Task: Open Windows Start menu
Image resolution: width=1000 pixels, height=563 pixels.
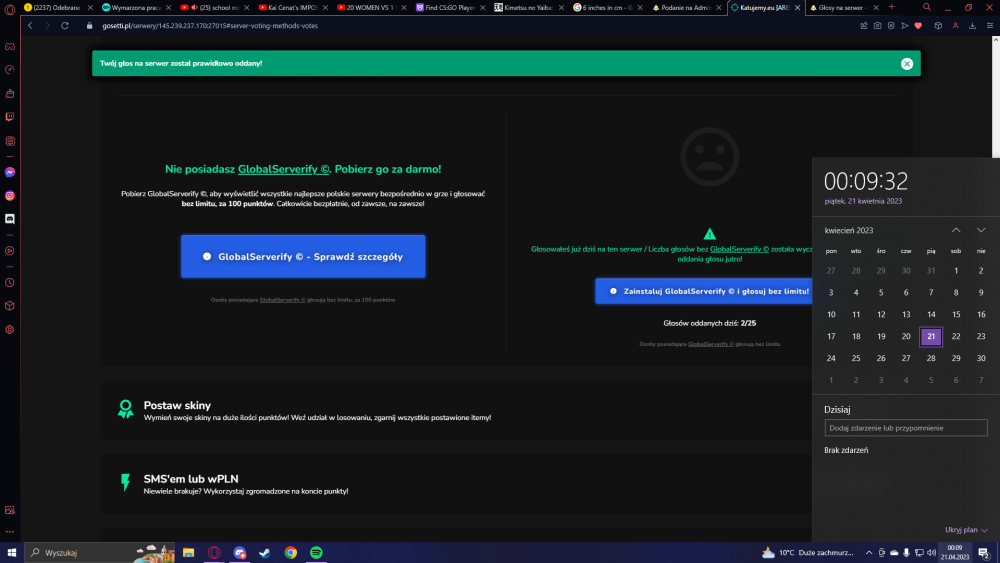Action: (11, 553)
